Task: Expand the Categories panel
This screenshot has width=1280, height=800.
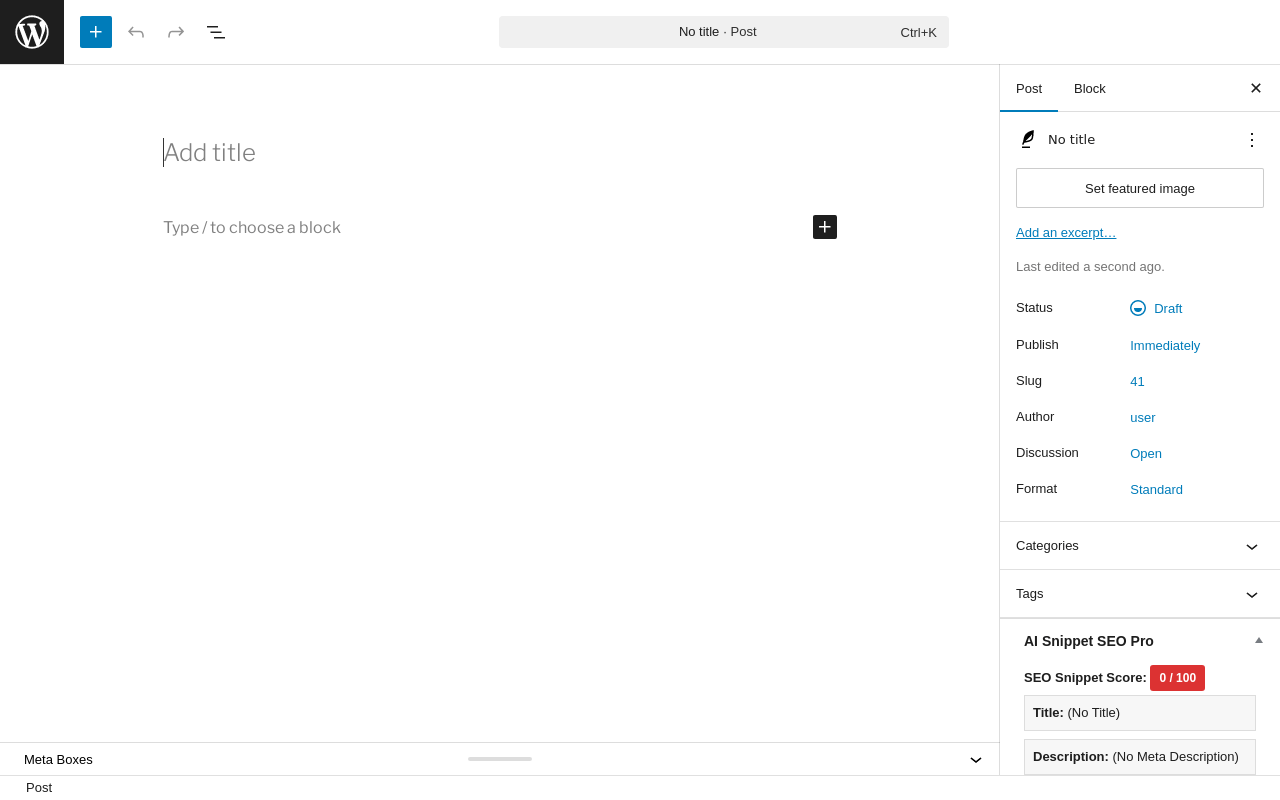Action: (x=1140, y=546)
